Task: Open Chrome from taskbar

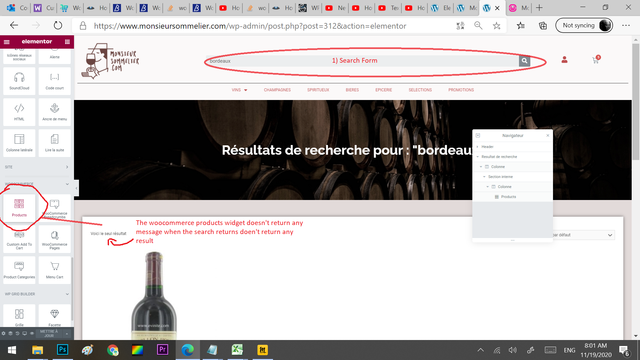Action: 113,350
